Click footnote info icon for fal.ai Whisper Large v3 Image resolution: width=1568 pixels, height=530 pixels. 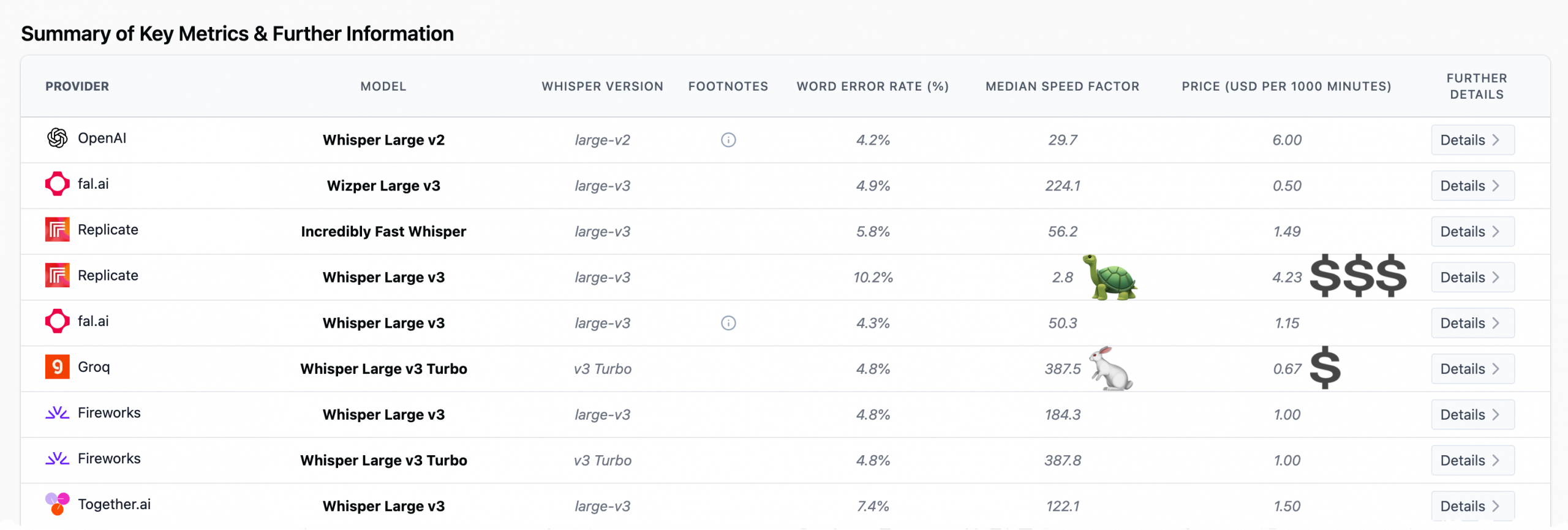pyautogui.click(x=728, y=324)
